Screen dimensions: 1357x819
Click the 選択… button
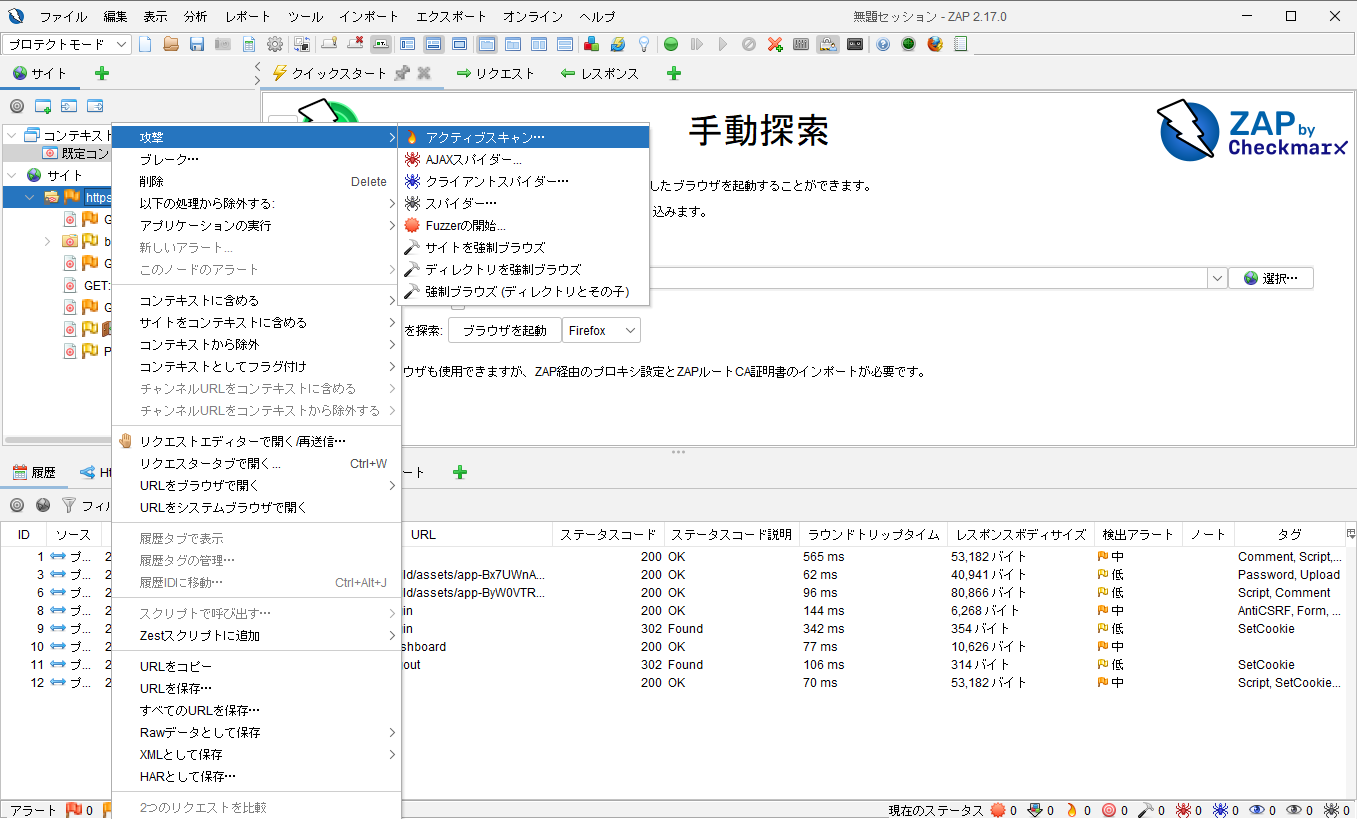tap(1271, 278)
